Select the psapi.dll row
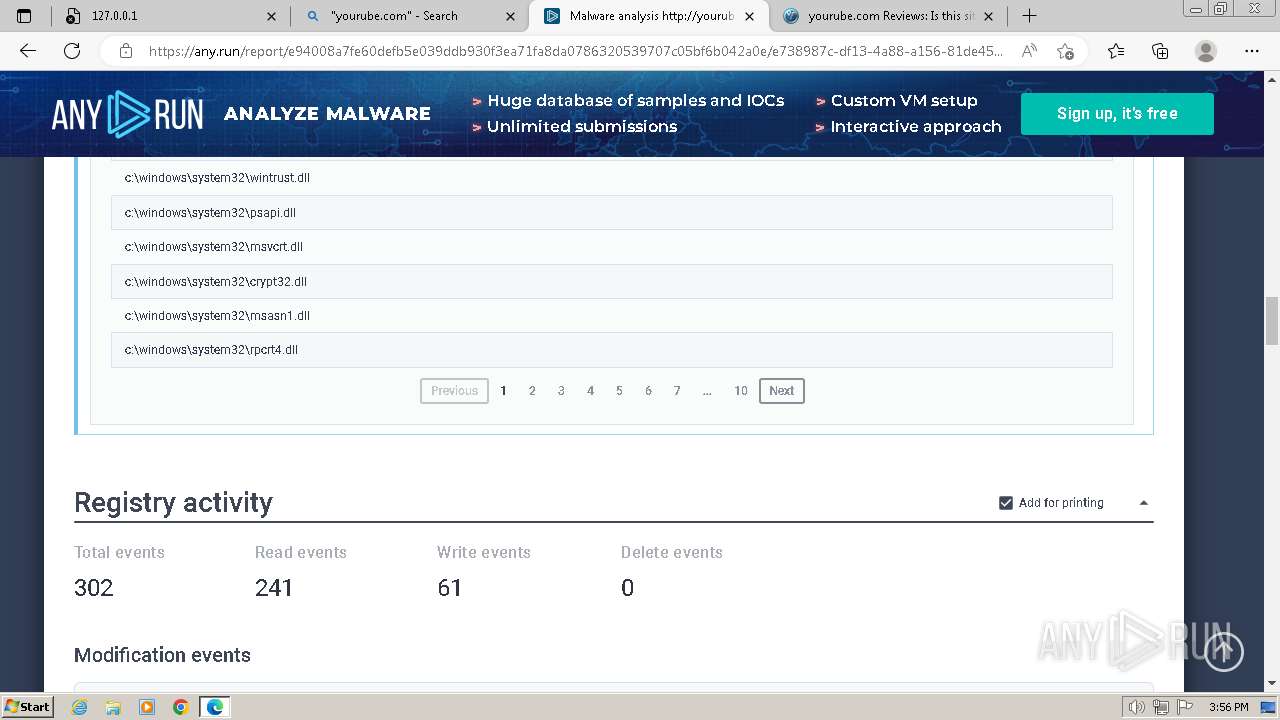1280x720 pixels. (x=611, y=212)
